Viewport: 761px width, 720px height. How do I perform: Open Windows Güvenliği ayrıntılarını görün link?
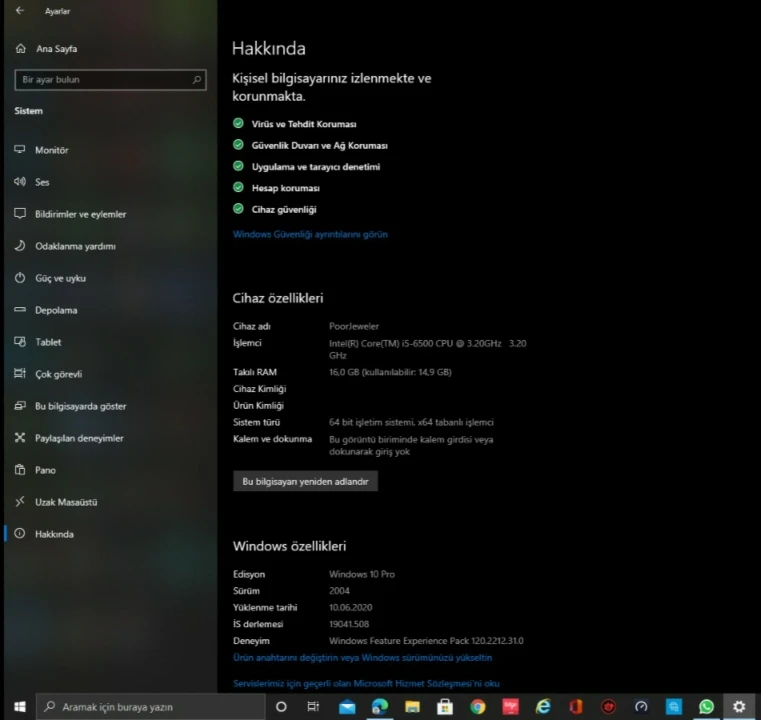(310, 234)
